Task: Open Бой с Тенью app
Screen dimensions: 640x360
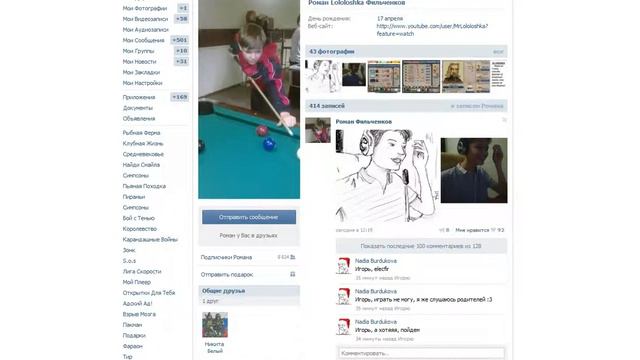Action: 139,218
